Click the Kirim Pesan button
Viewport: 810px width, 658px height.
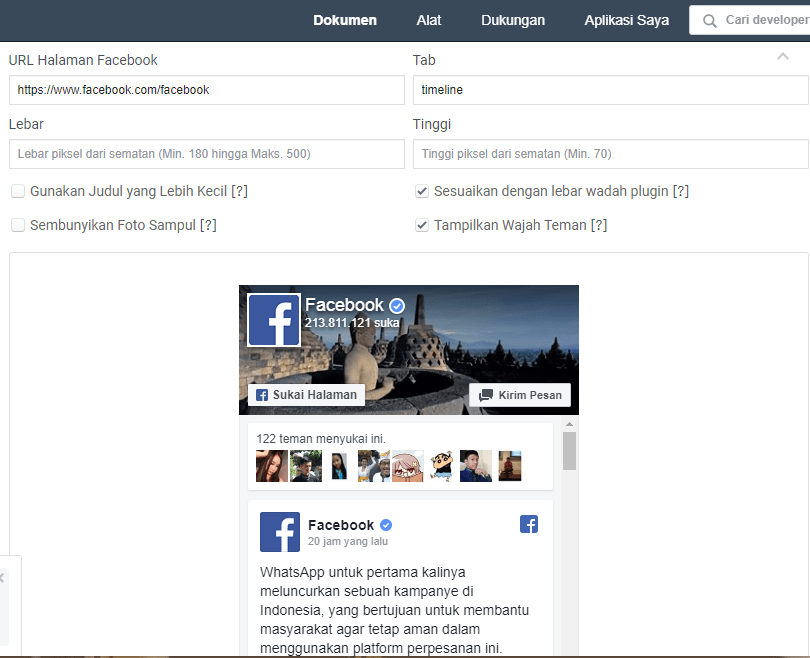520,395
